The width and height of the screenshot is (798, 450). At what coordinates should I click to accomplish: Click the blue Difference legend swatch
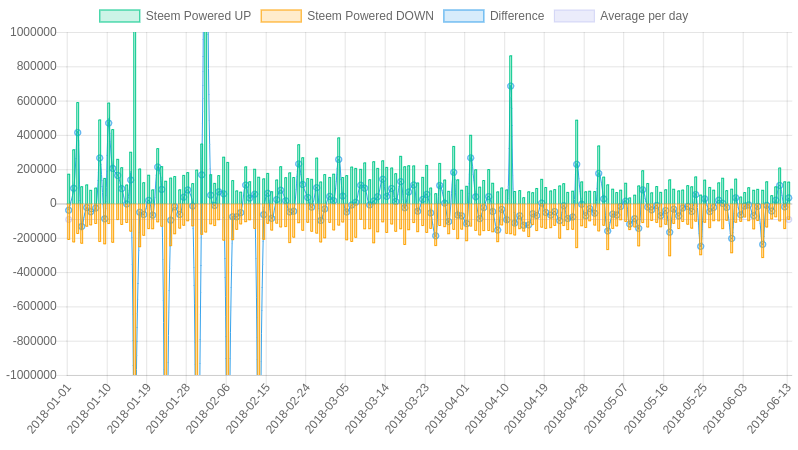[464, 16]
